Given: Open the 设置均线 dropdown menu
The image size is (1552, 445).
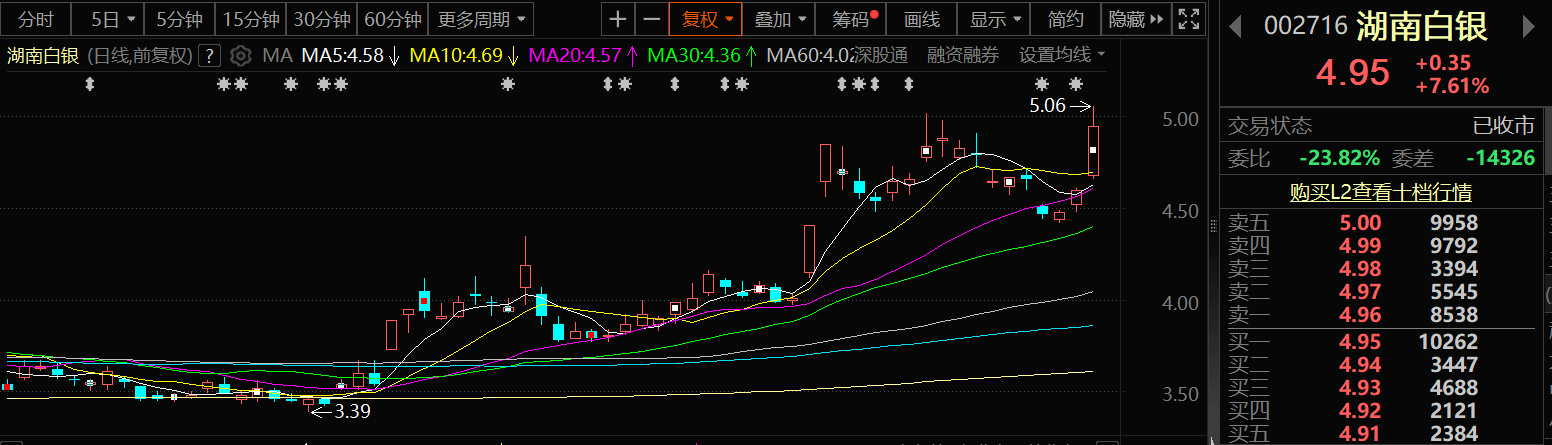Looking at the screenshot, I should click(1062, 55).
